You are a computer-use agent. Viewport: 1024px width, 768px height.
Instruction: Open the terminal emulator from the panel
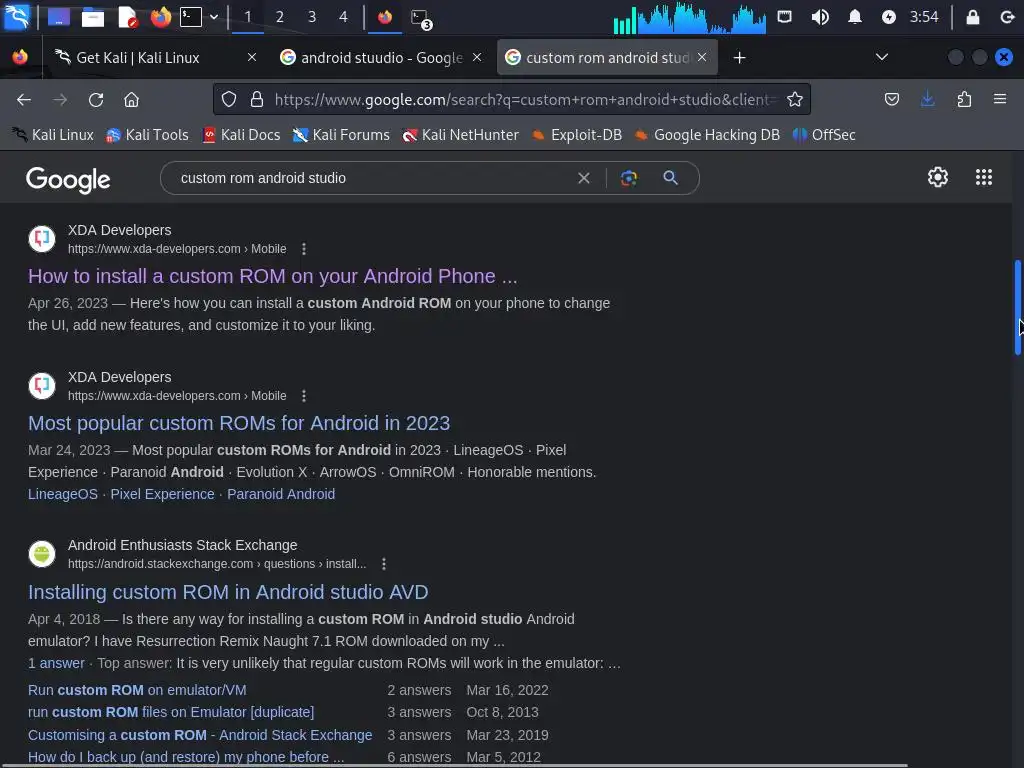pyautogui.click(x=191, y=17)
